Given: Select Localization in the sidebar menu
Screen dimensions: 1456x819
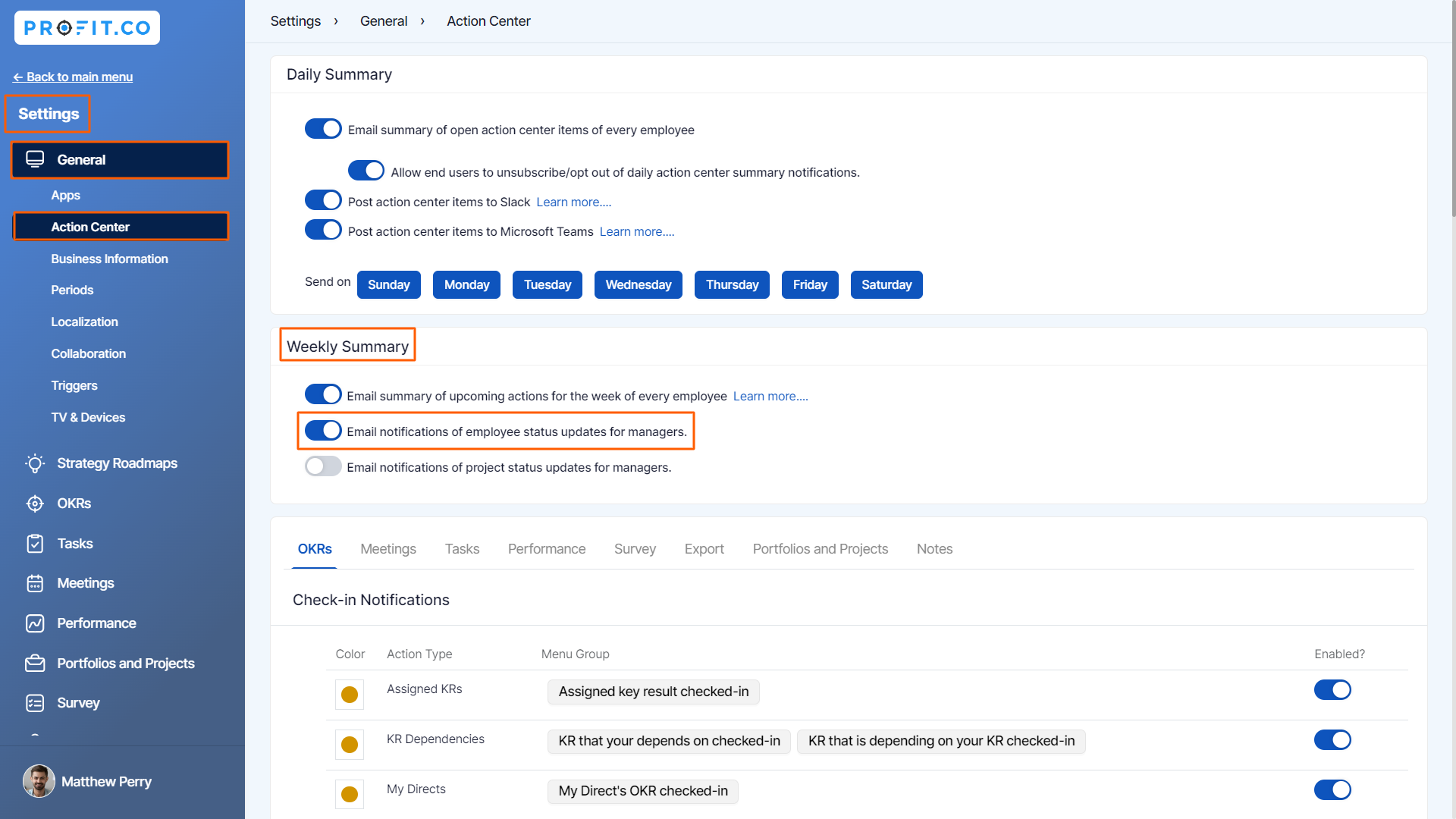Looking at the screenshot, I should [84, 322].
